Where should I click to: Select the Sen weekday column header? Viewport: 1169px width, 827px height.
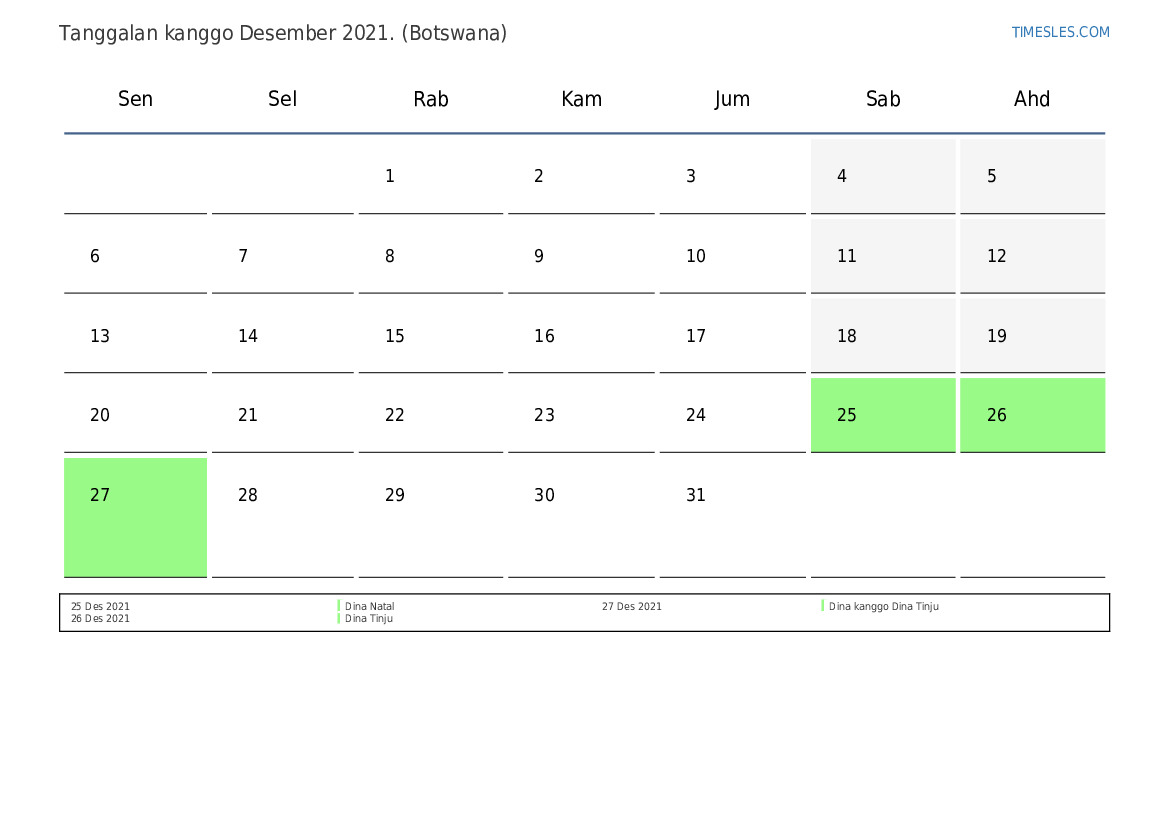pyautogui.click(x=135, y=99)
